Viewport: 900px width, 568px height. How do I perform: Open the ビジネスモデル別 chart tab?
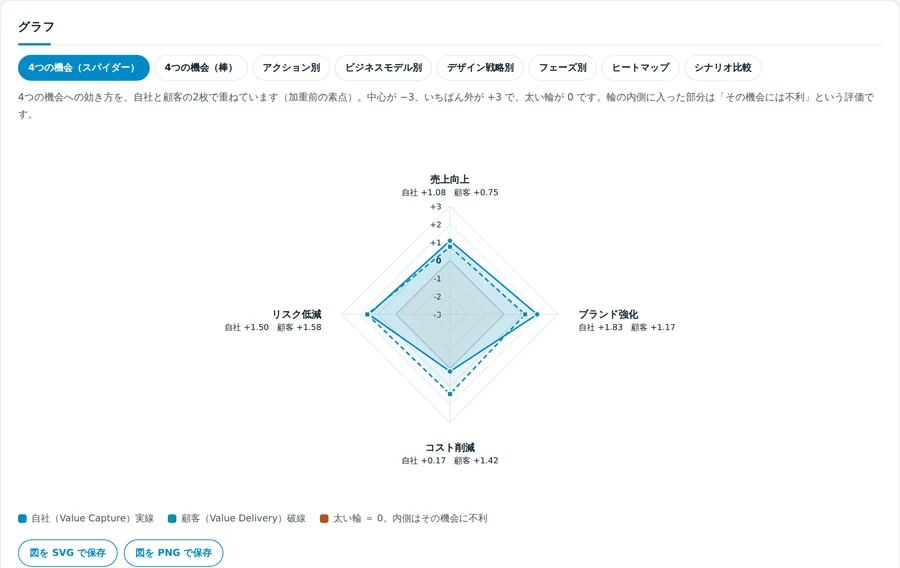[383, 68]
